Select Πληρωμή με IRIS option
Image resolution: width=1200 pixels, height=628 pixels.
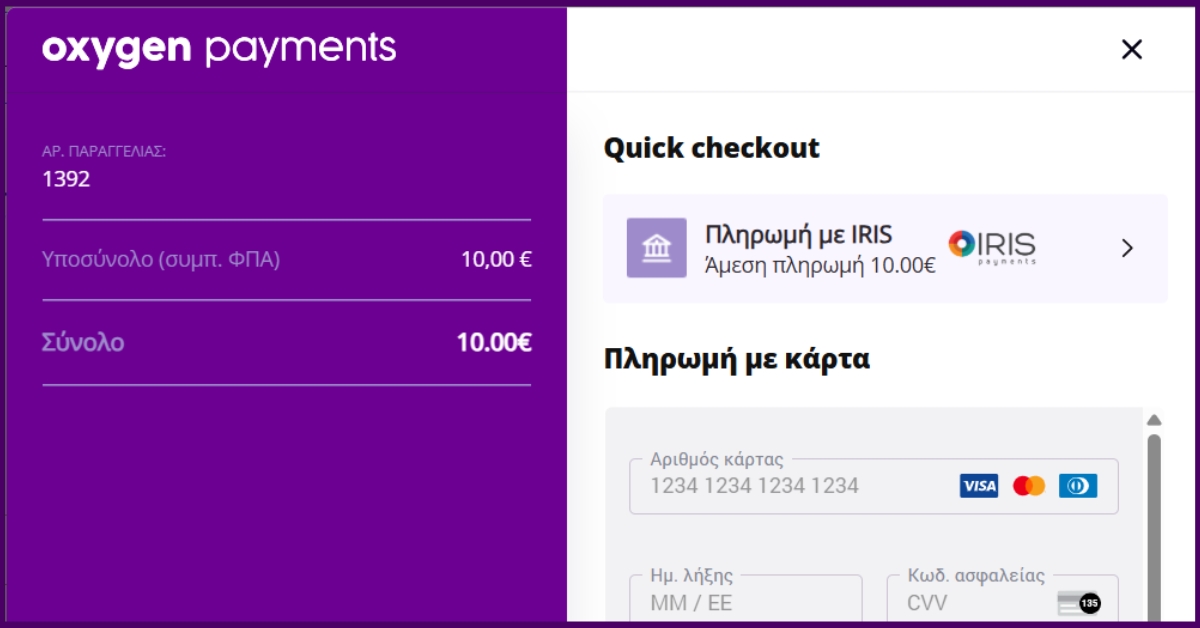point(885,248)
